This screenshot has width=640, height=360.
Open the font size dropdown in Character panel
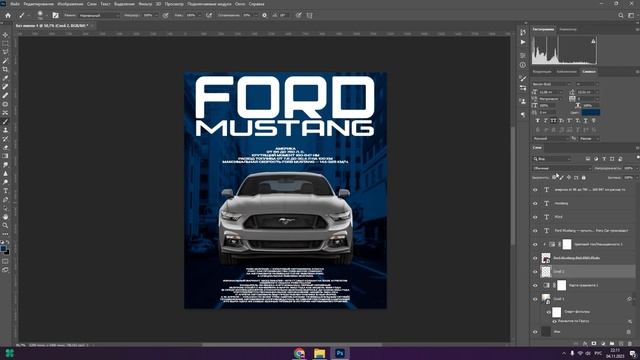click(550, 92)
